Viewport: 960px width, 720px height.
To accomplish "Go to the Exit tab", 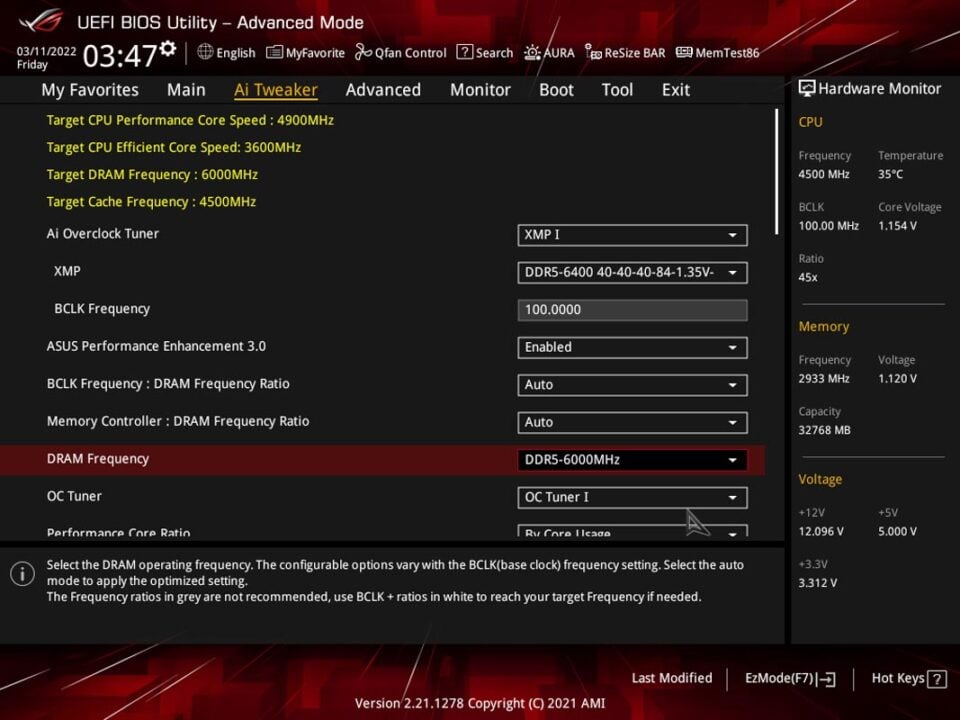I will pyautogui.click(x=676, y=90).
